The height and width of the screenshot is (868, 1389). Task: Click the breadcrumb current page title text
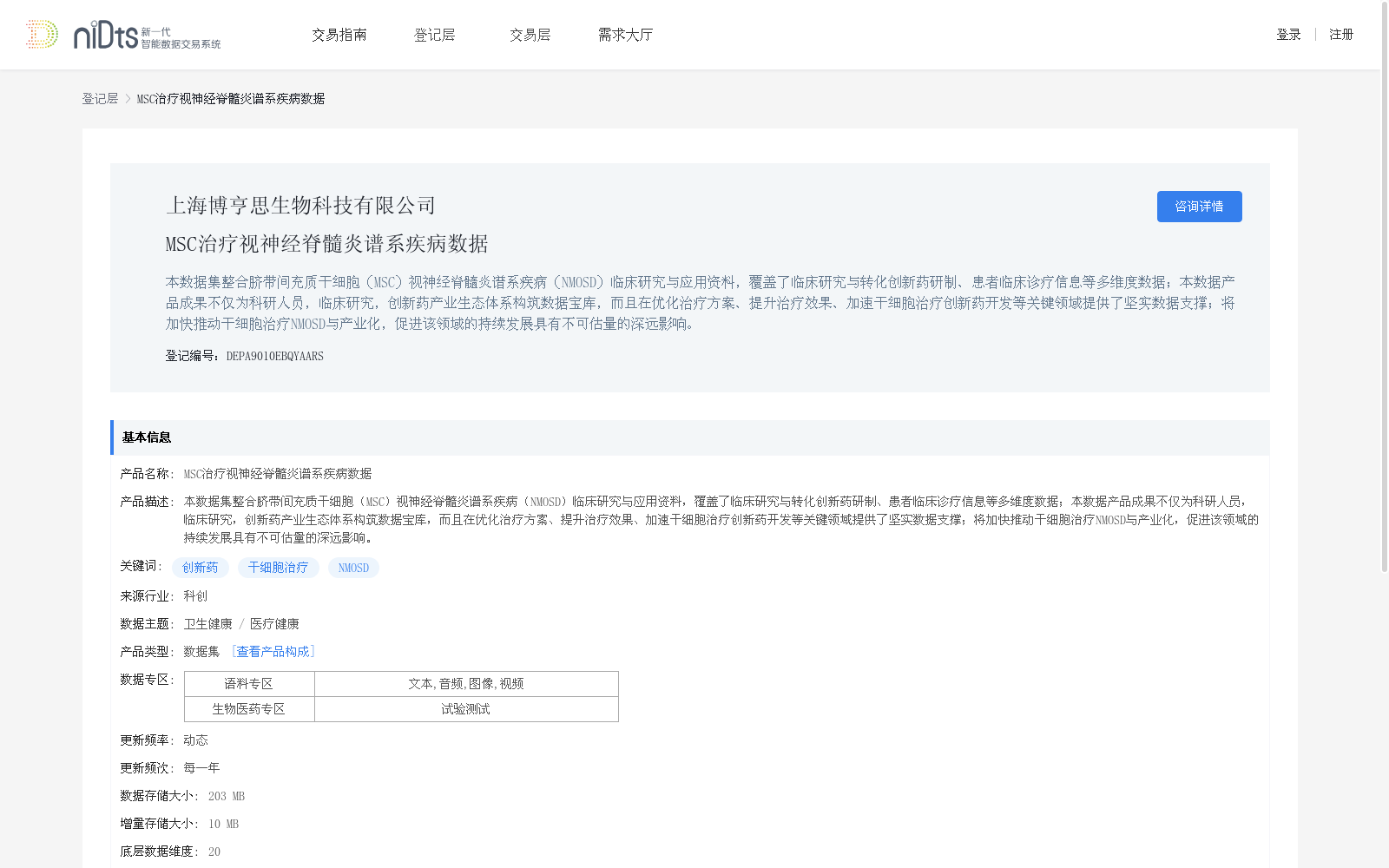coord(231,99)
